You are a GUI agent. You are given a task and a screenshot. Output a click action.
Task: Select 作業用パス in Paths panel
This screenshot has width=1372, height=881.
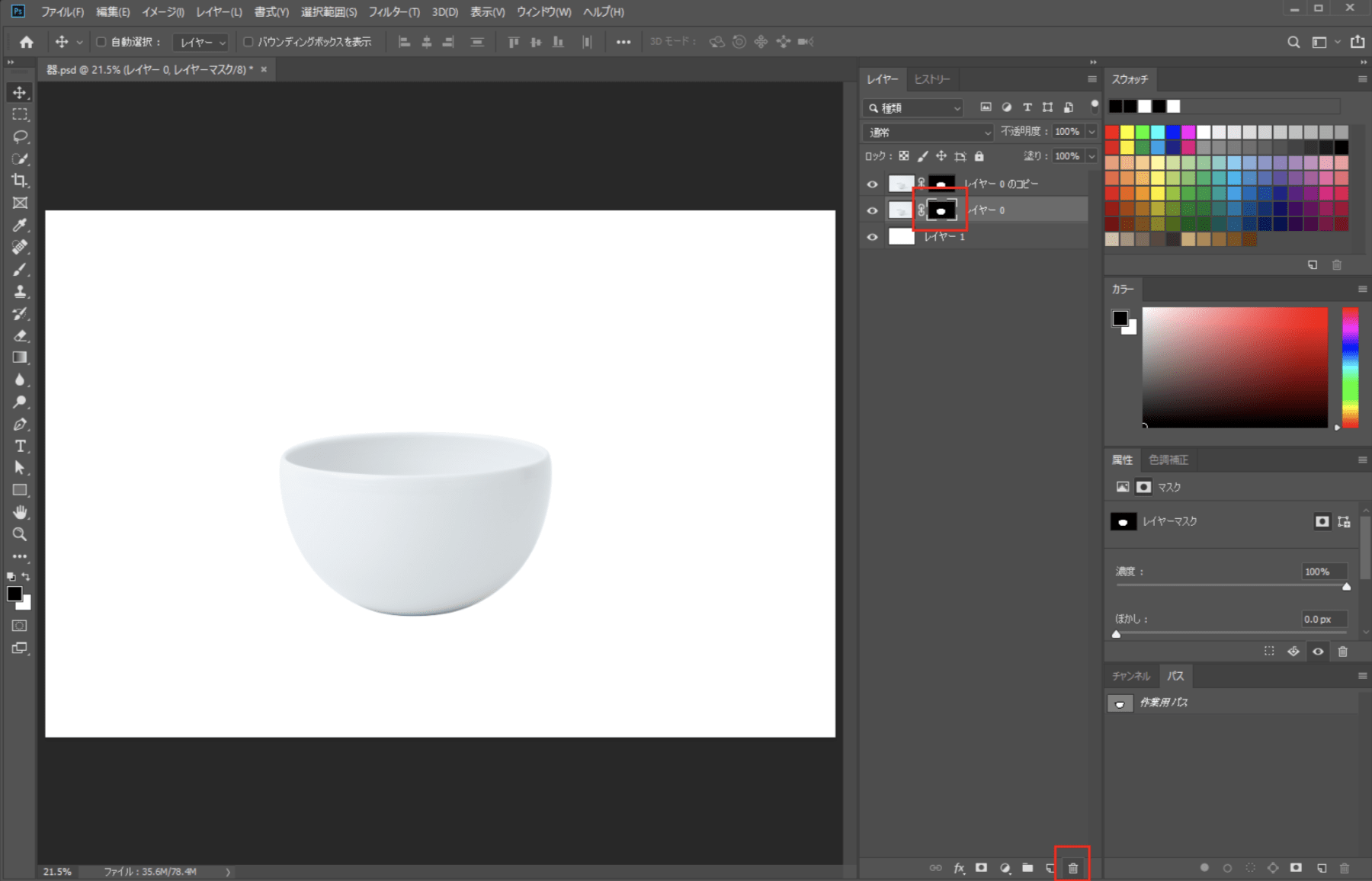[1232, 703]
